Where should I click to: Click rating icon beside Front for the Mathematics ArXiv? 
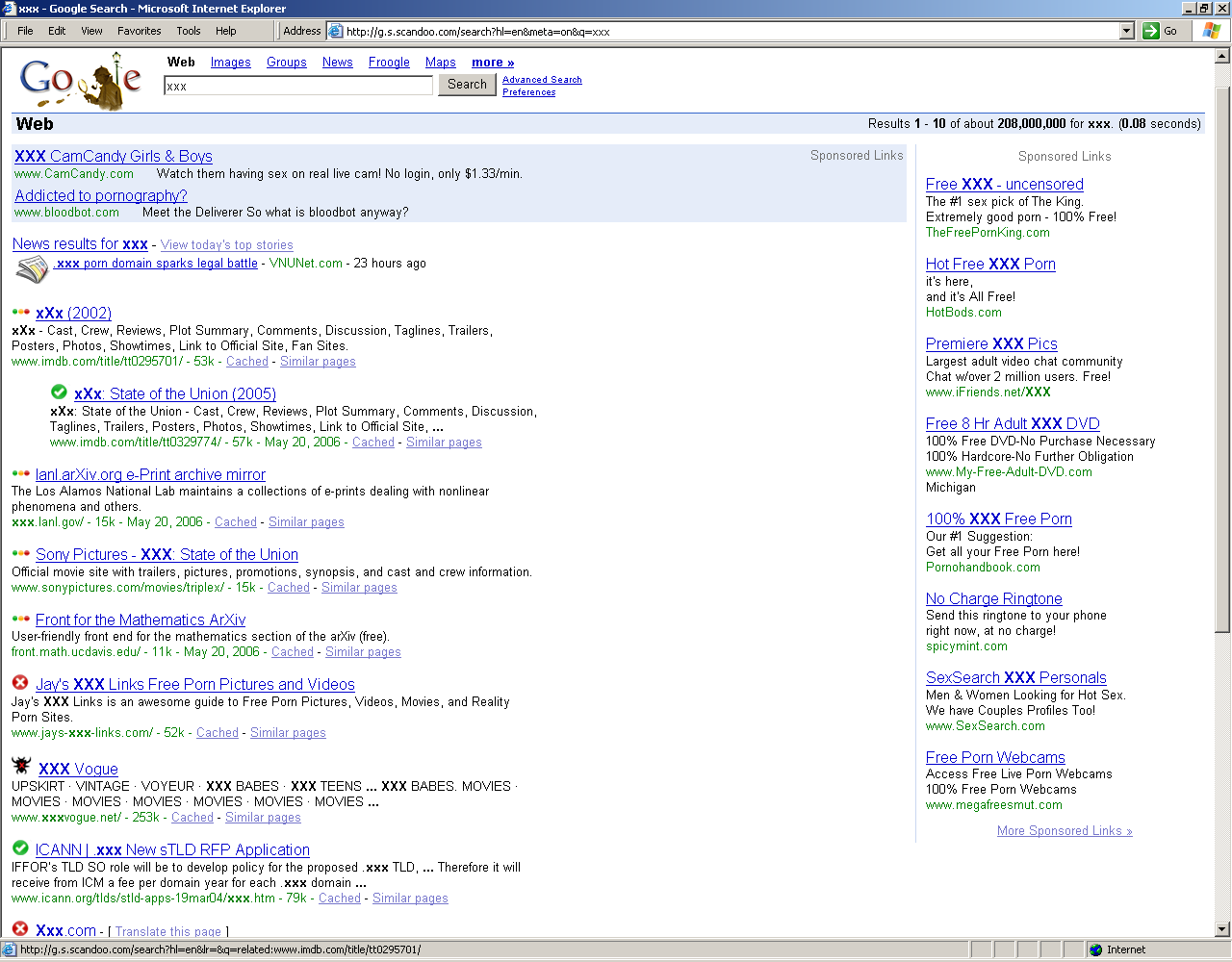click(20, 619)
